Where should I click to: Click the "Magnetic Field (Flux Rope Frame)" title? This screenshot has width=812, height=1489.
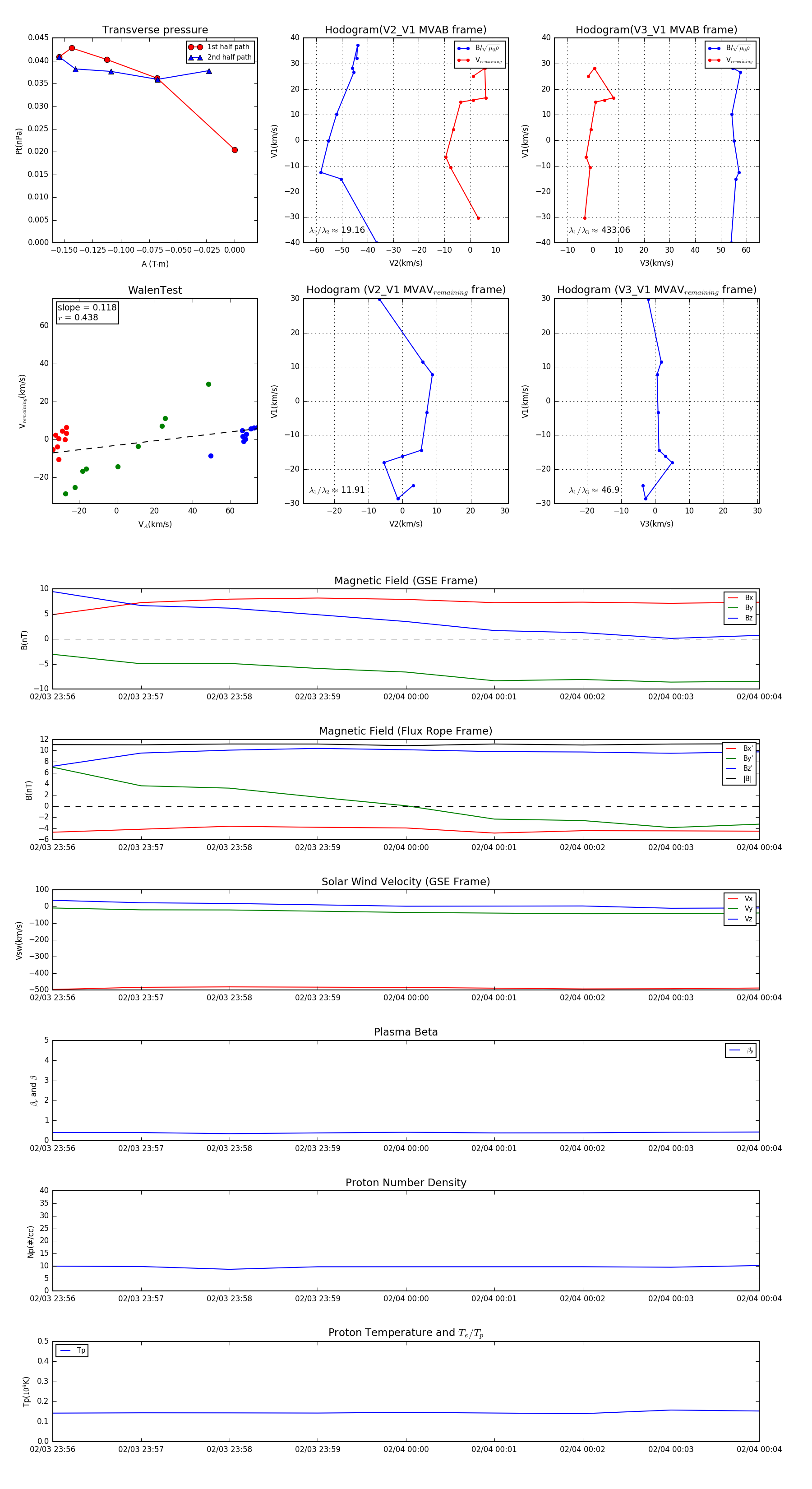click(406, 731)
